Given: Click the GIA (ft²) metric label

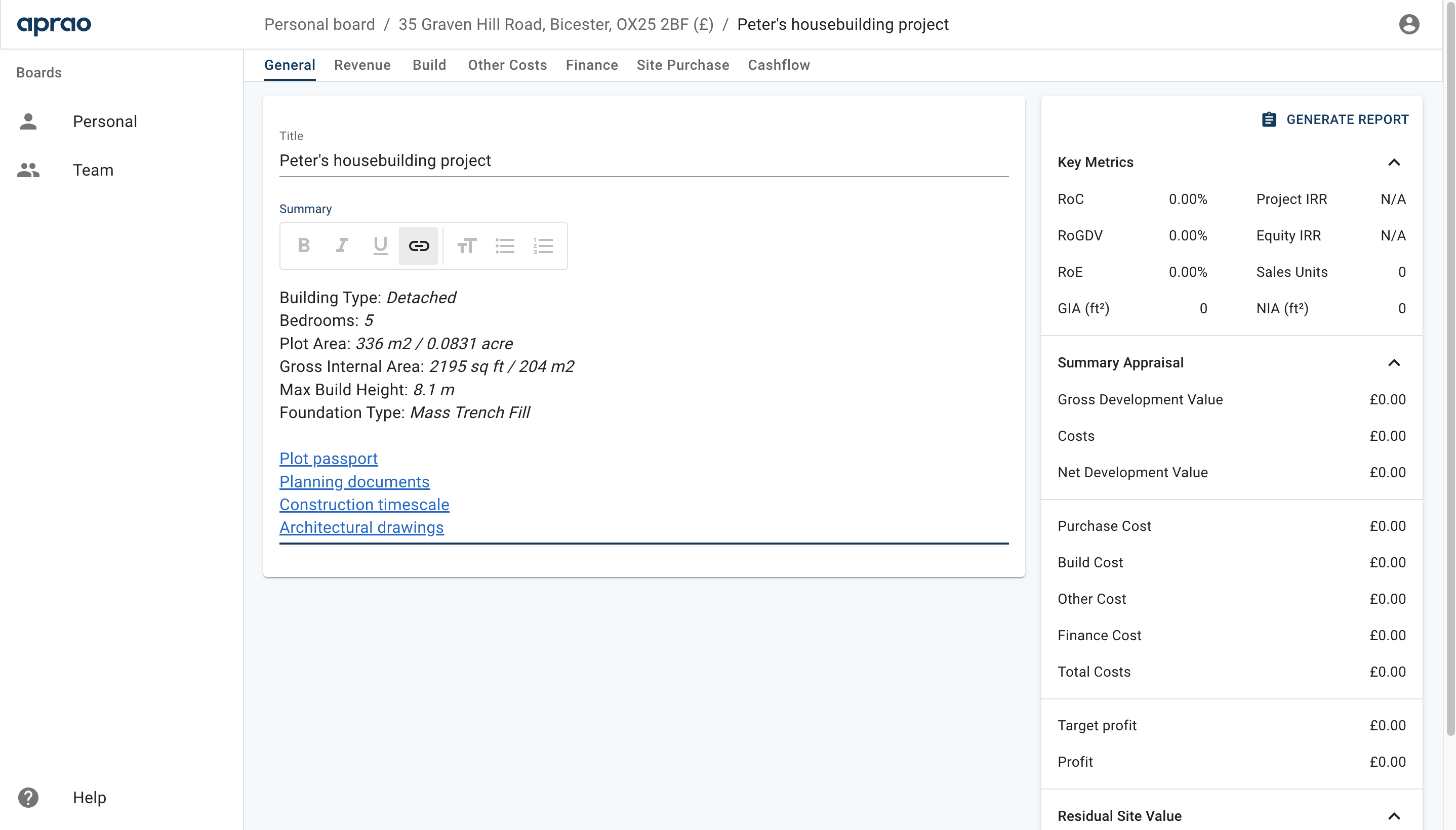Looking at the screenshot, I should (x=1083, y=308).
